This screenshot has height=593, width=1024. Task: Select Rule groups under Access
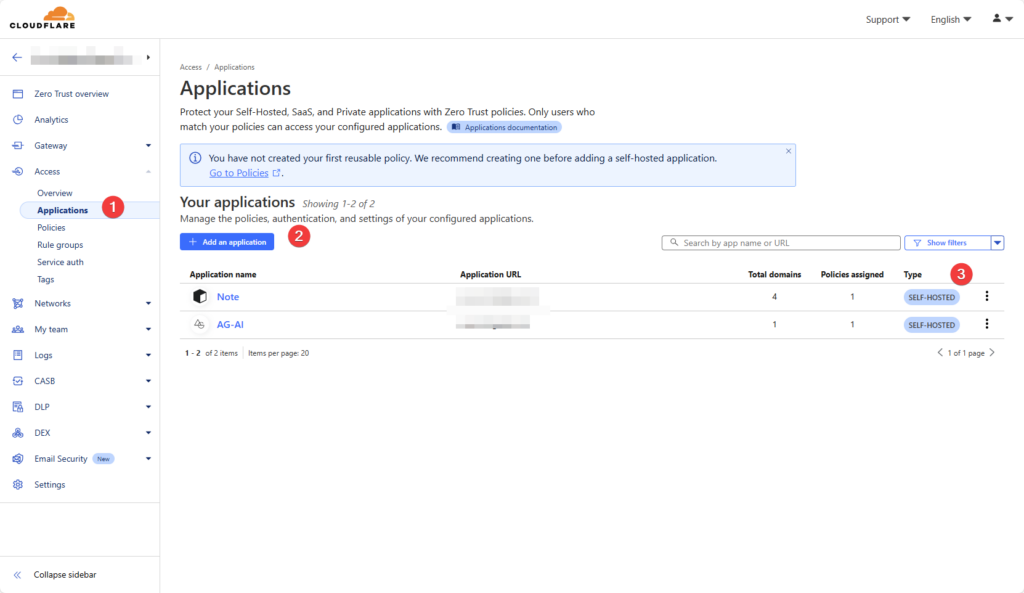click(x=60, y=245)
